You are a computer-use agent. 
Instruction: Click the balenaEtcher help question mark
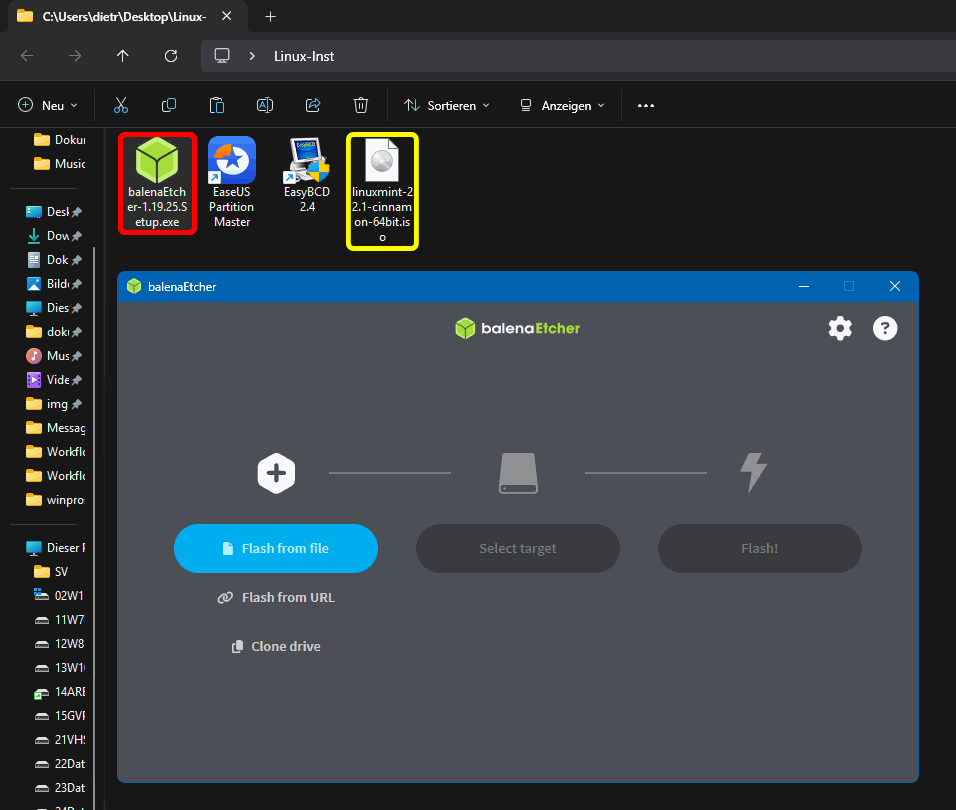click(885, 328)
